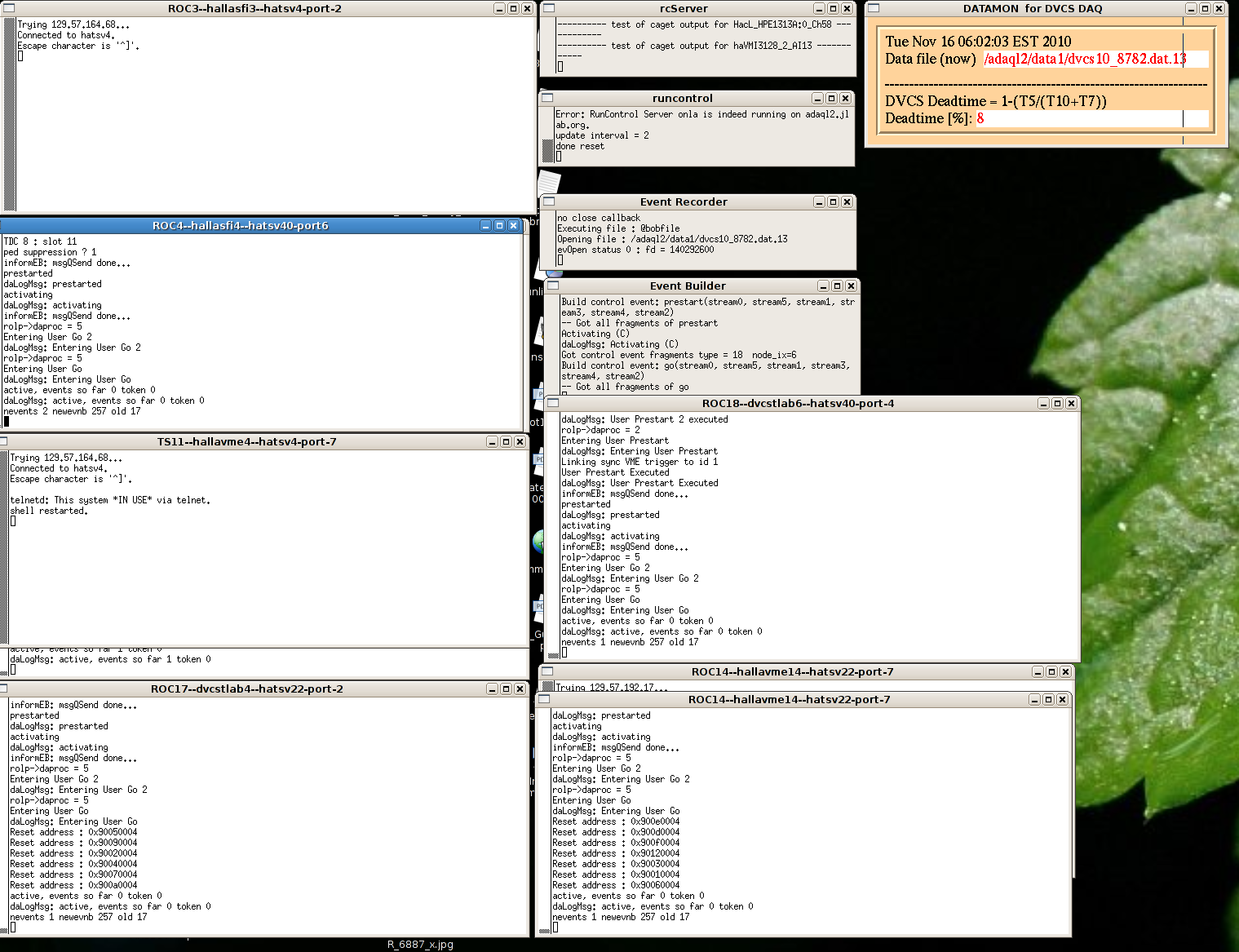
Task: Close the ROC17 dvcstlab4 window
Action: pos(520,689)
